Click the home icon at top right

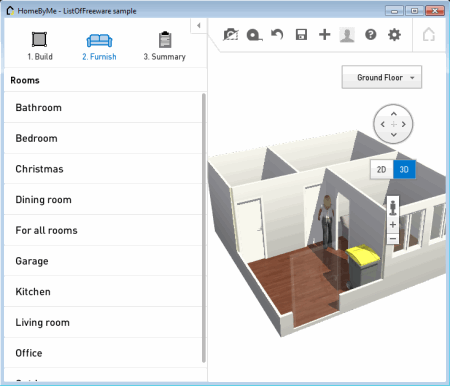429,34
